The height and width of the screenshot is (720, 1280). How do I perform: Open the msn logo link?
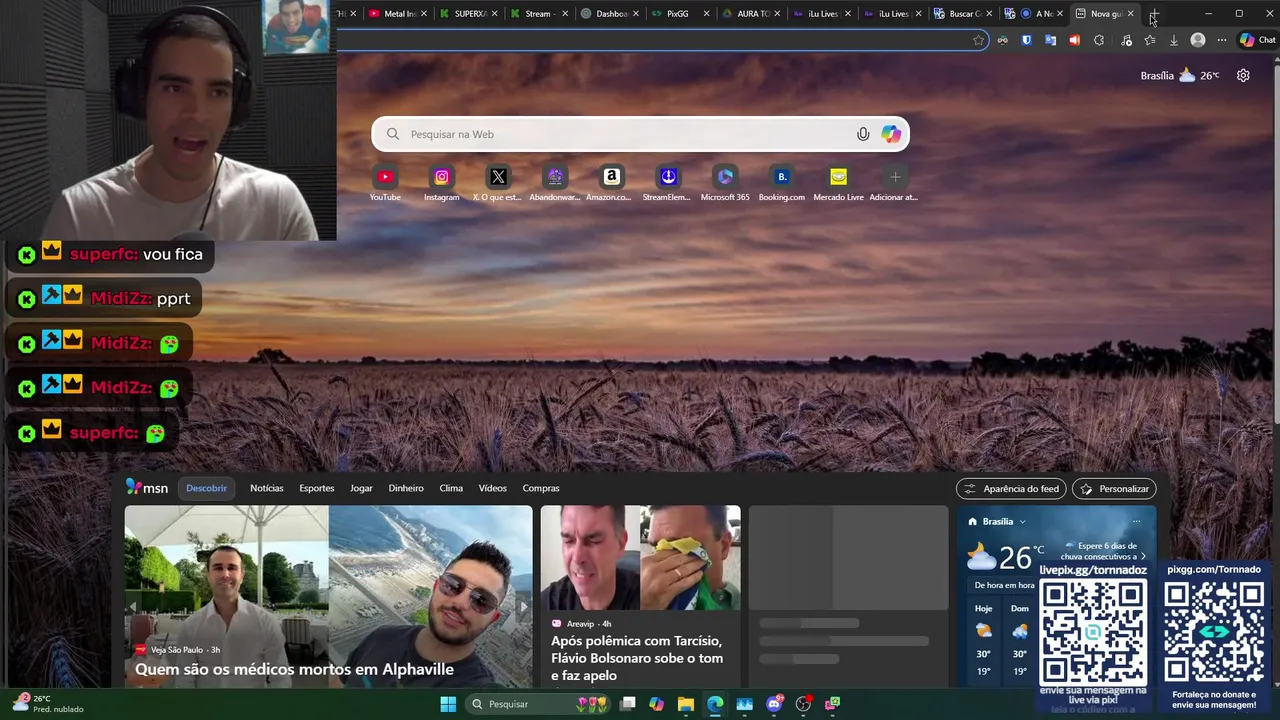pos(147,488)
